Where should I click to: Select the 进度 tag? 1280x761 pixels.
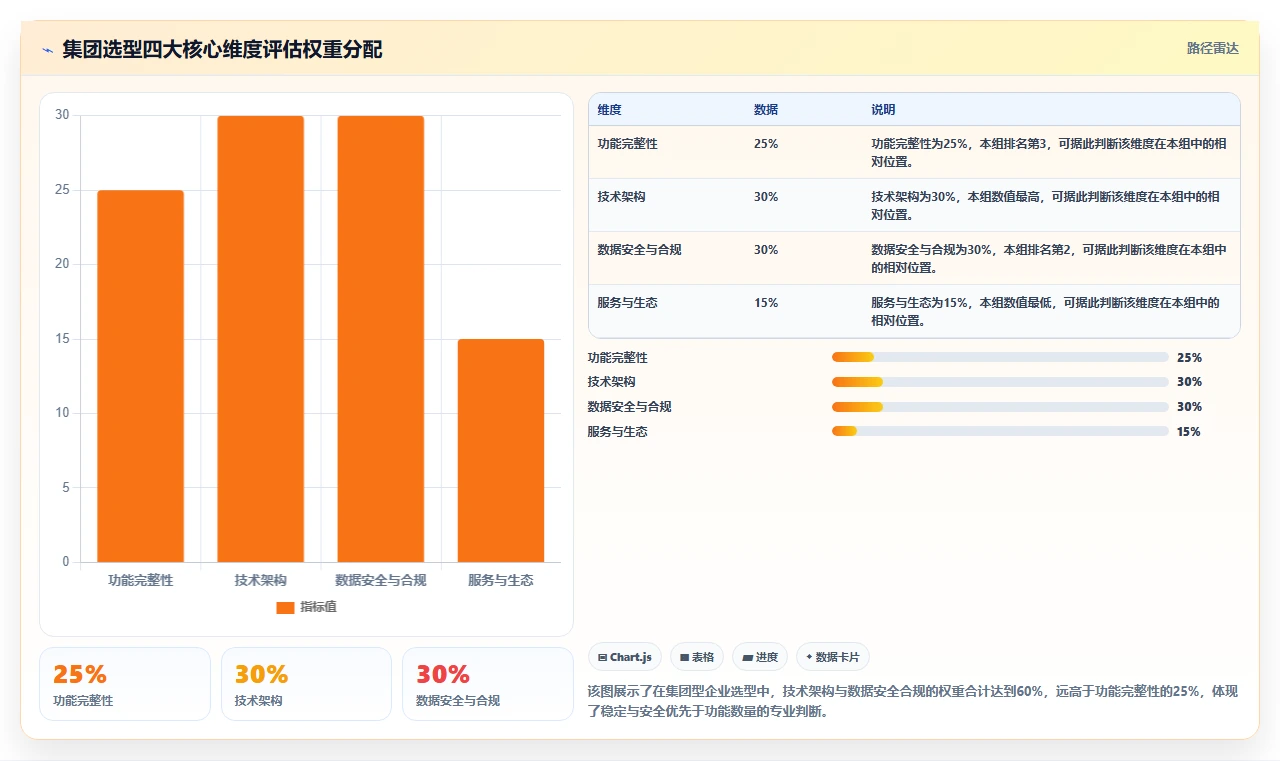(x=760, y=657)
